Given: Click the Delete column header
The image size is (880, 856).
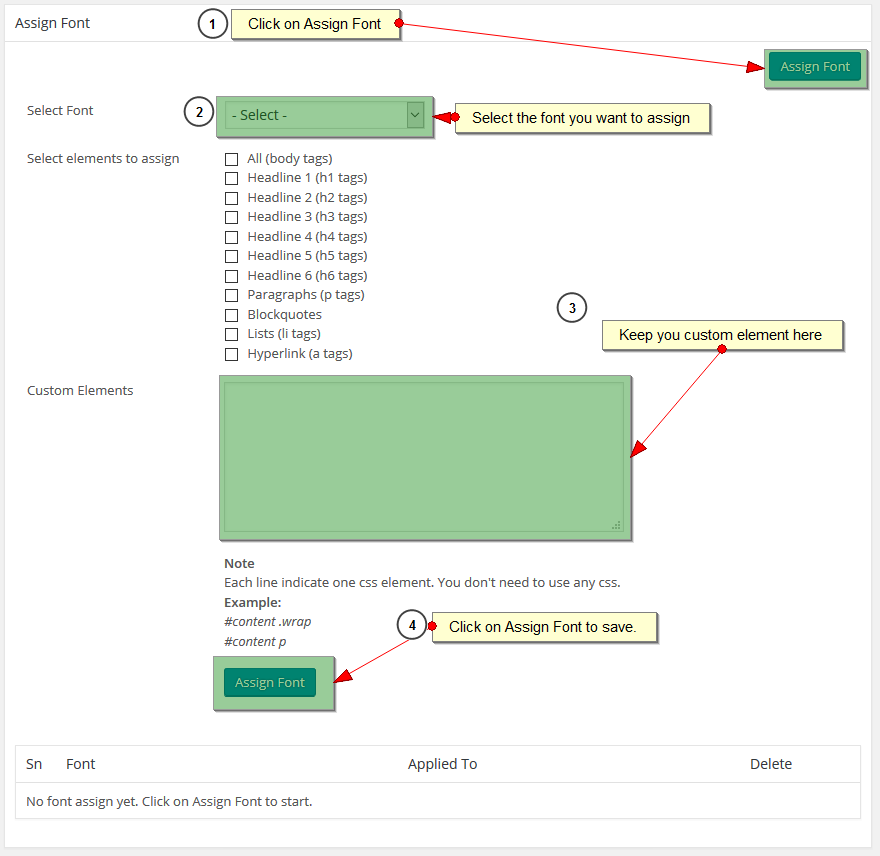Looking at the screenshot, I should pos(770,764).
